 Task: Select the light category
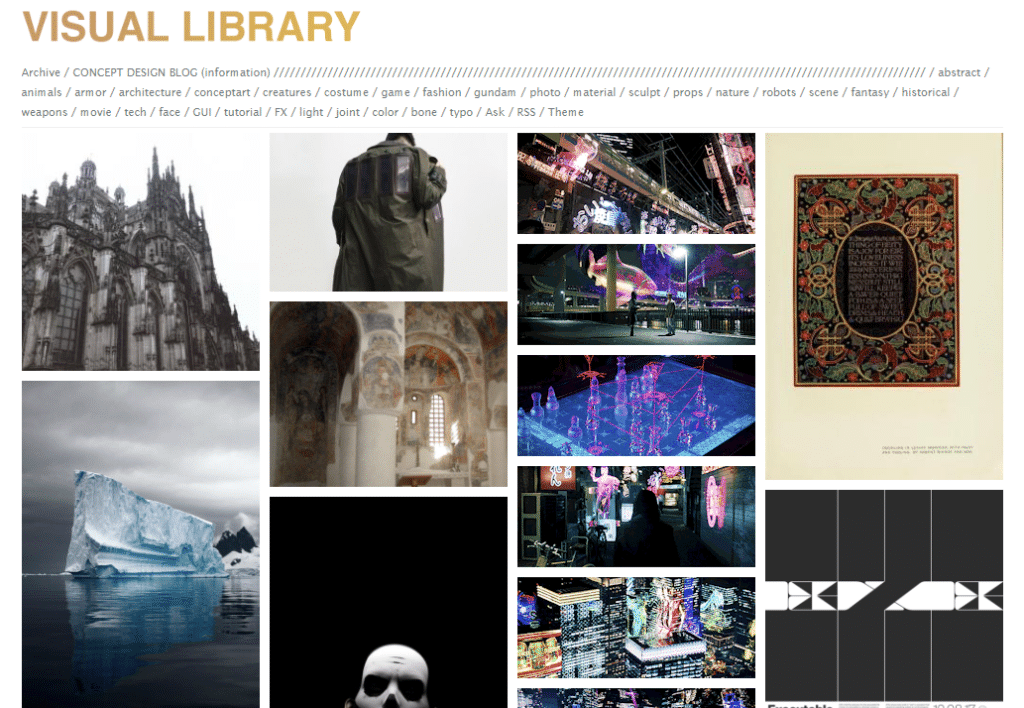311,112
